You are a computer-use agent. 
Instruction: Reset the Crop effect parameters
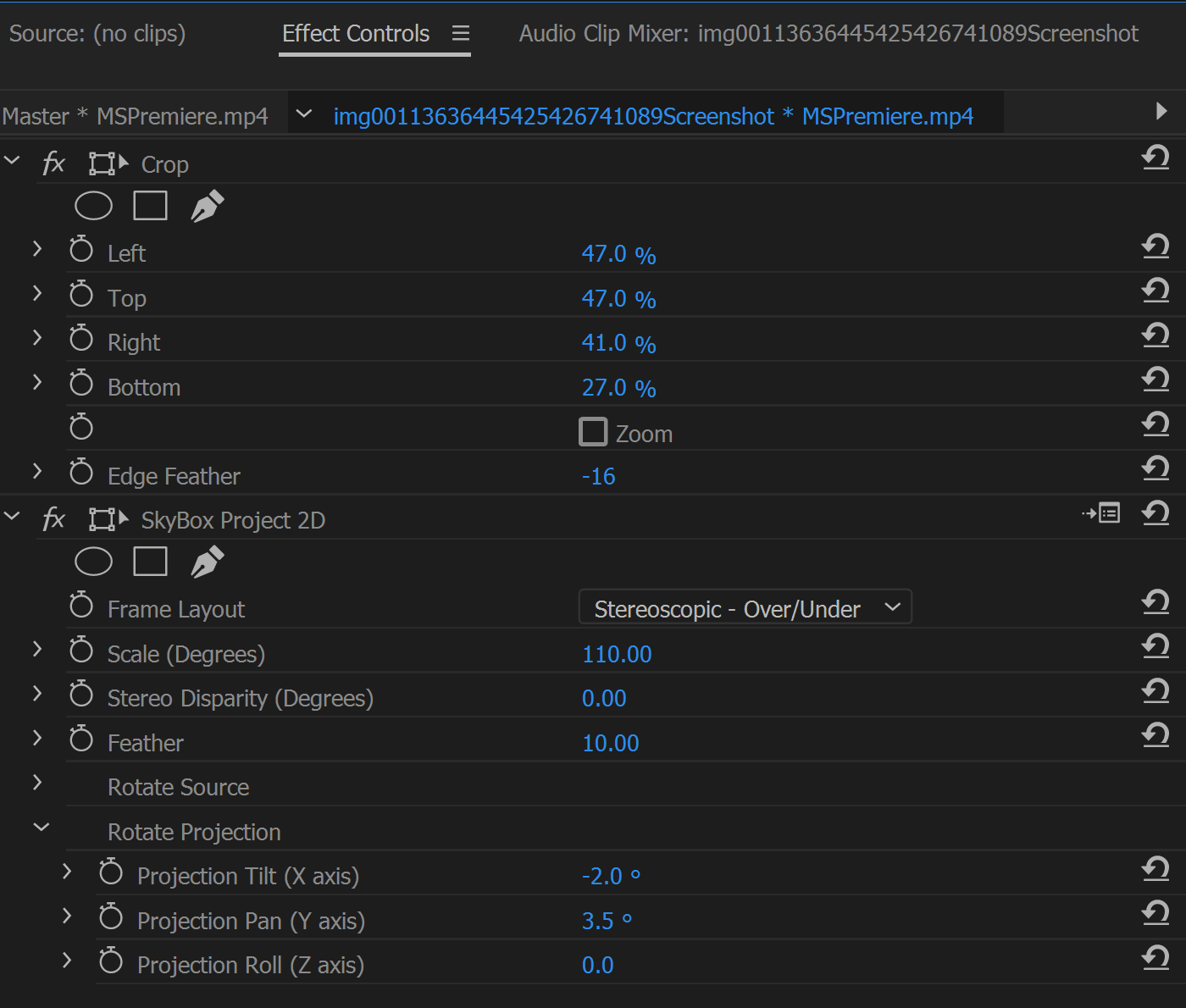tap(1155, 158)
